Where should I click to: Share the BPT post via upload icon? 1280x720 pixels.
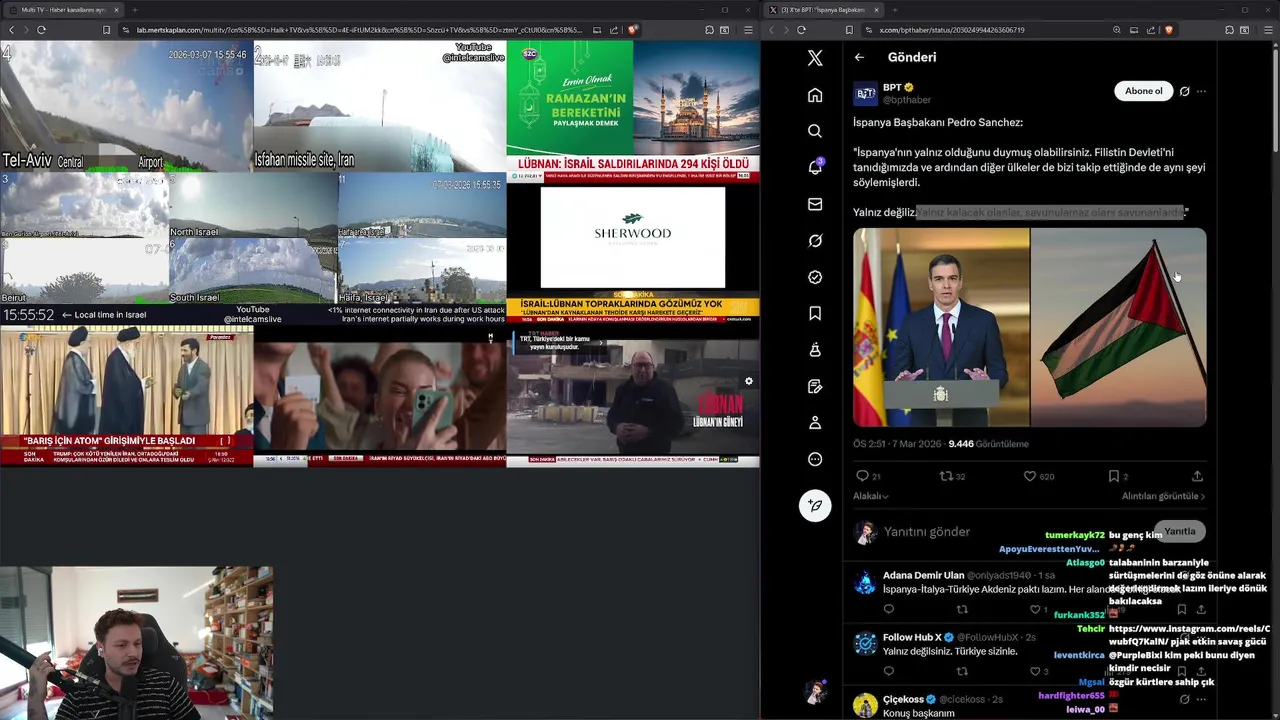coord(1197,476)
